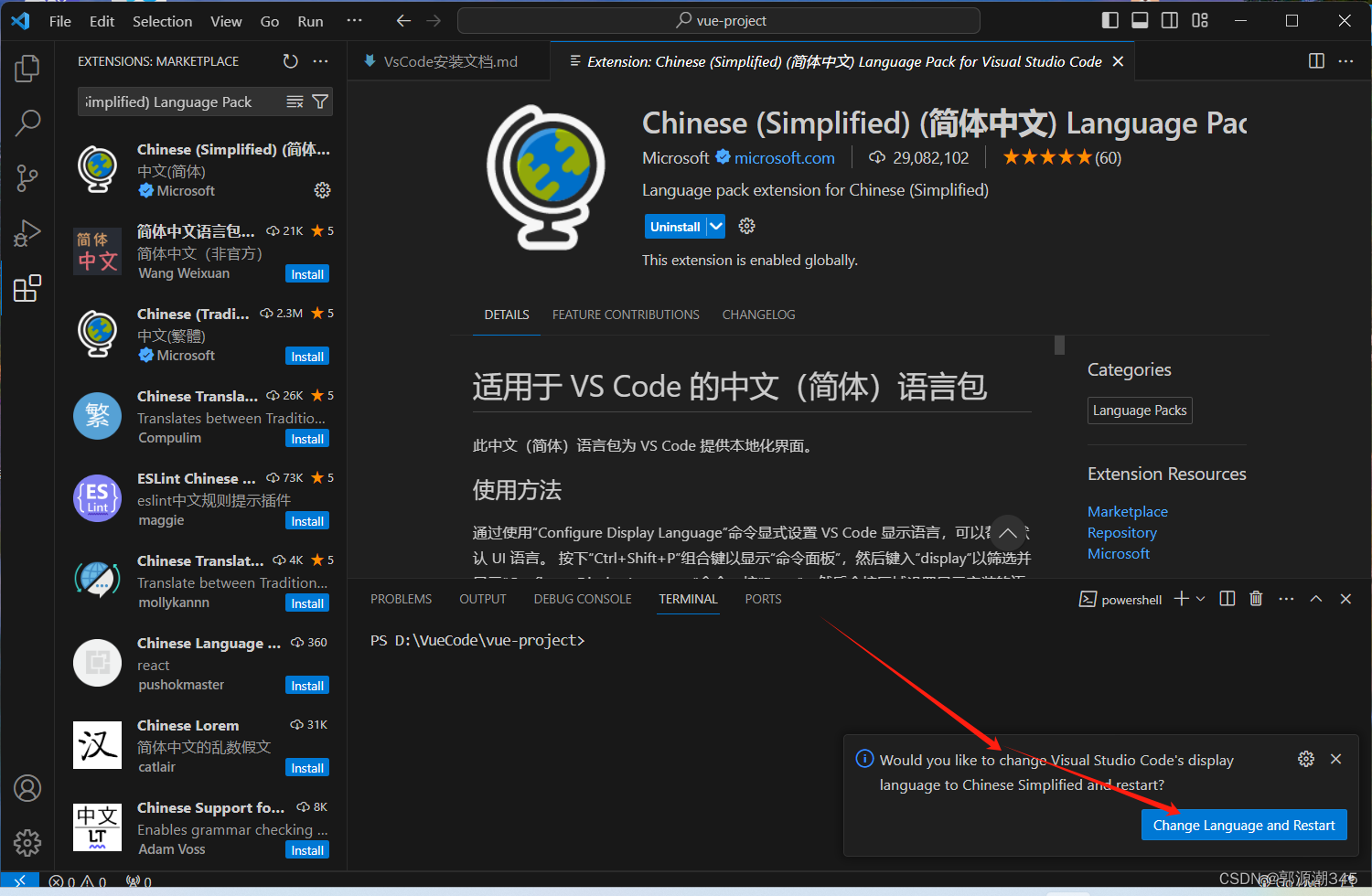The width and height of the screenshot is (1372, 896).
Task: Open extensions view more actions menu
Action: tap(320, 61)
